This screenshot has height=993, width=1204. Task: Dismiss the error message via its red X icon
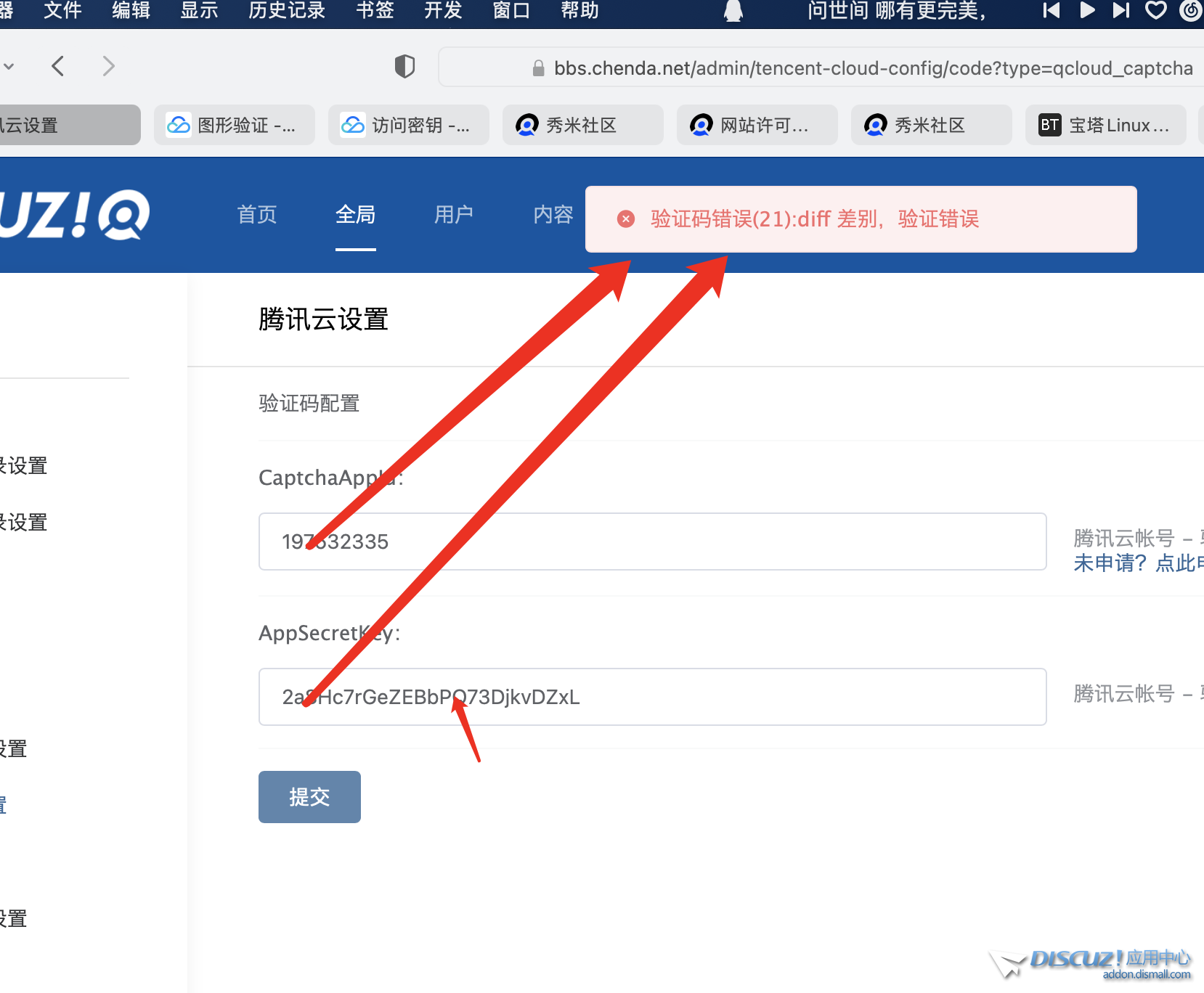(x=625, y=219)
